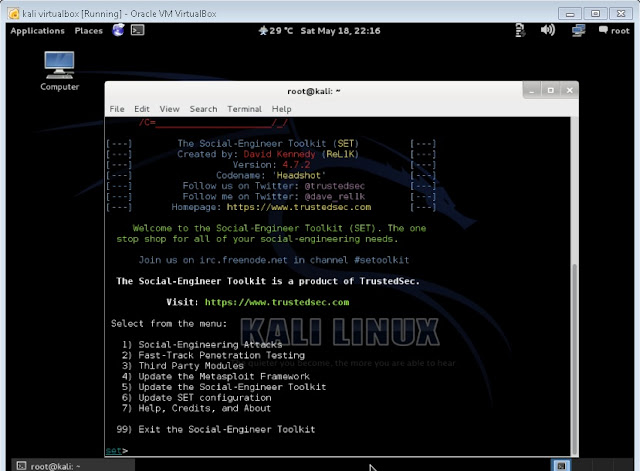
Task: Launch the Iceweasel browser from top panel
Action: [118, 30]
